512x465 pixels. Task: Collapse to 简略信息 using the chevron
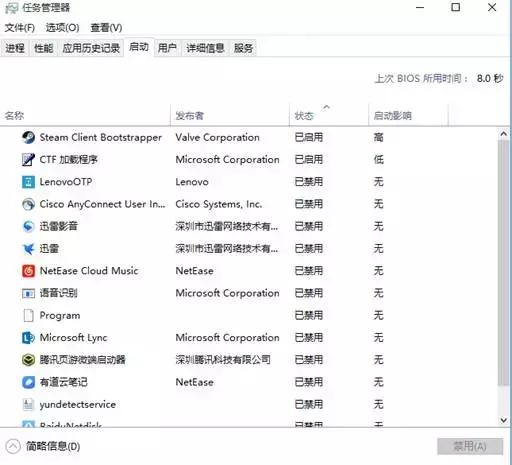pos(13,446)
